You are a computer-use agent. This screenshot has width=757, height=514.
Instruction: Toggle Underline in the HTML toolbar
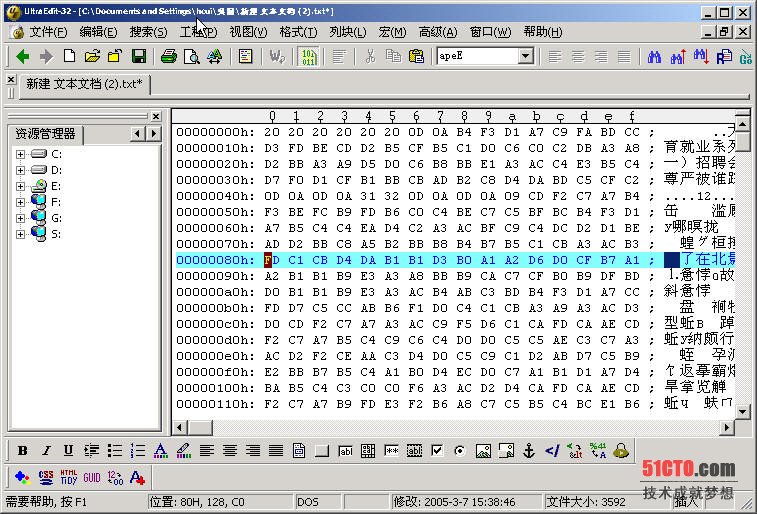point(68,451)
